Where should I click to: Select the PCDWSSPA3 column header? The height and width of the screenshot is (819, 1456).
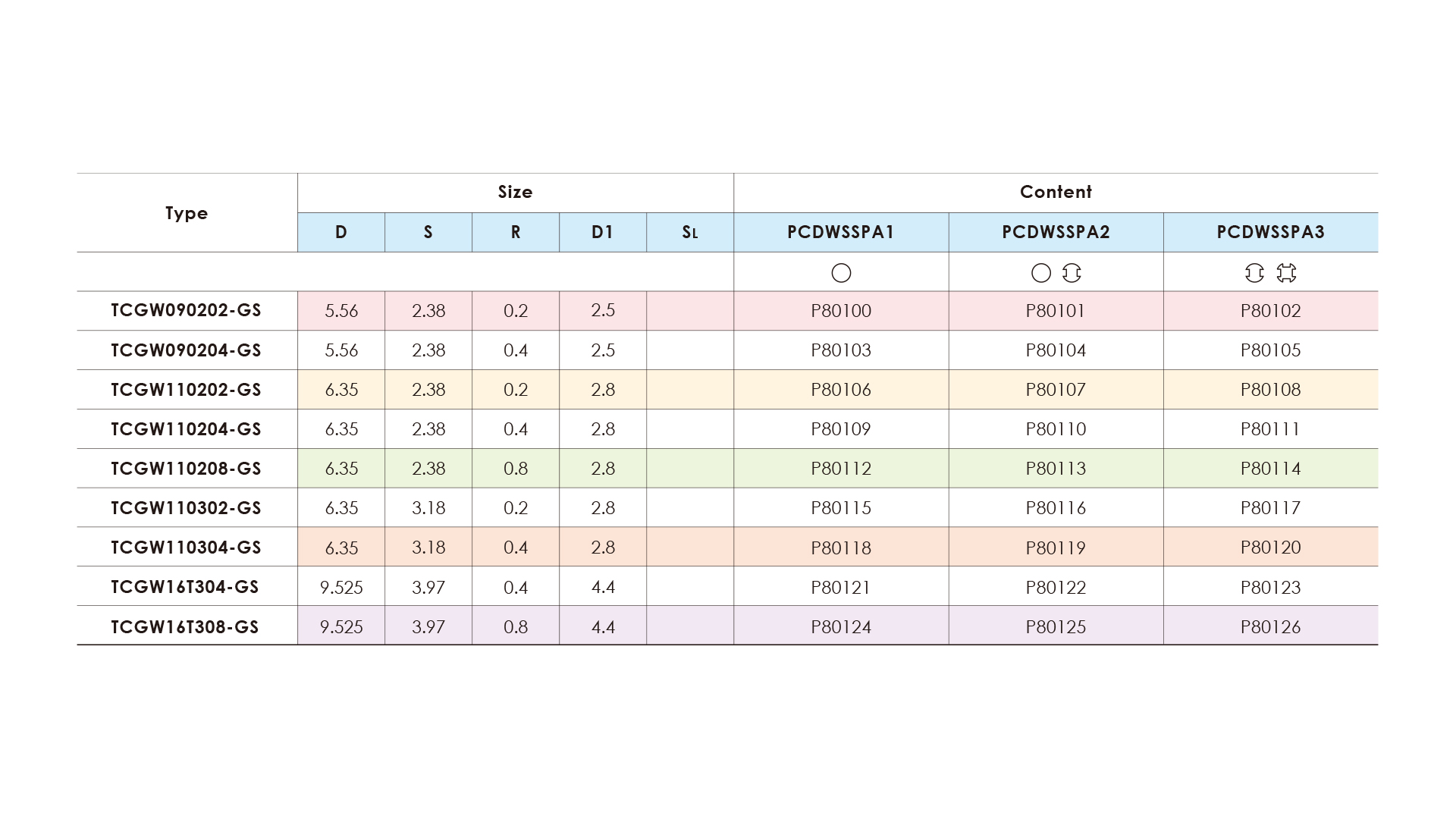[x=1270, y=232]
